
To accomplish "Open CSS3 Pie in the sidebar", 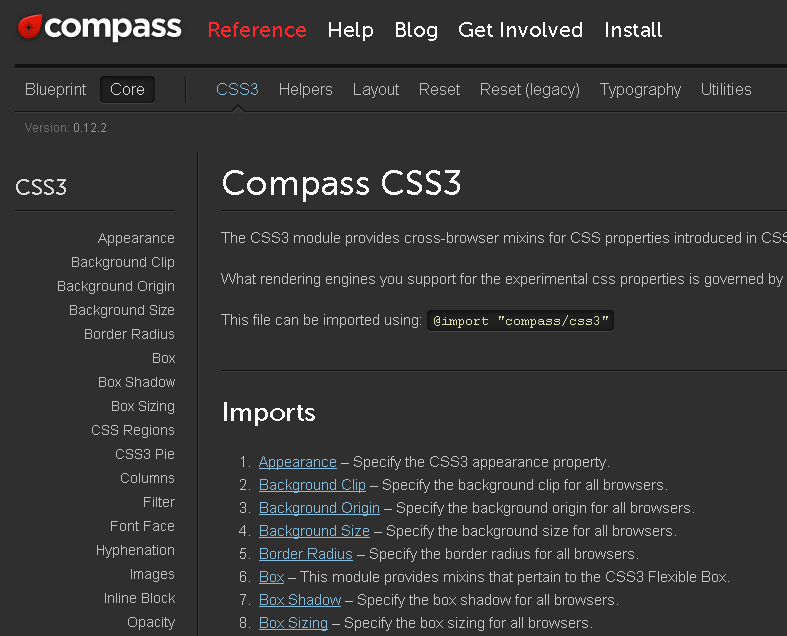I will [145, 454].
